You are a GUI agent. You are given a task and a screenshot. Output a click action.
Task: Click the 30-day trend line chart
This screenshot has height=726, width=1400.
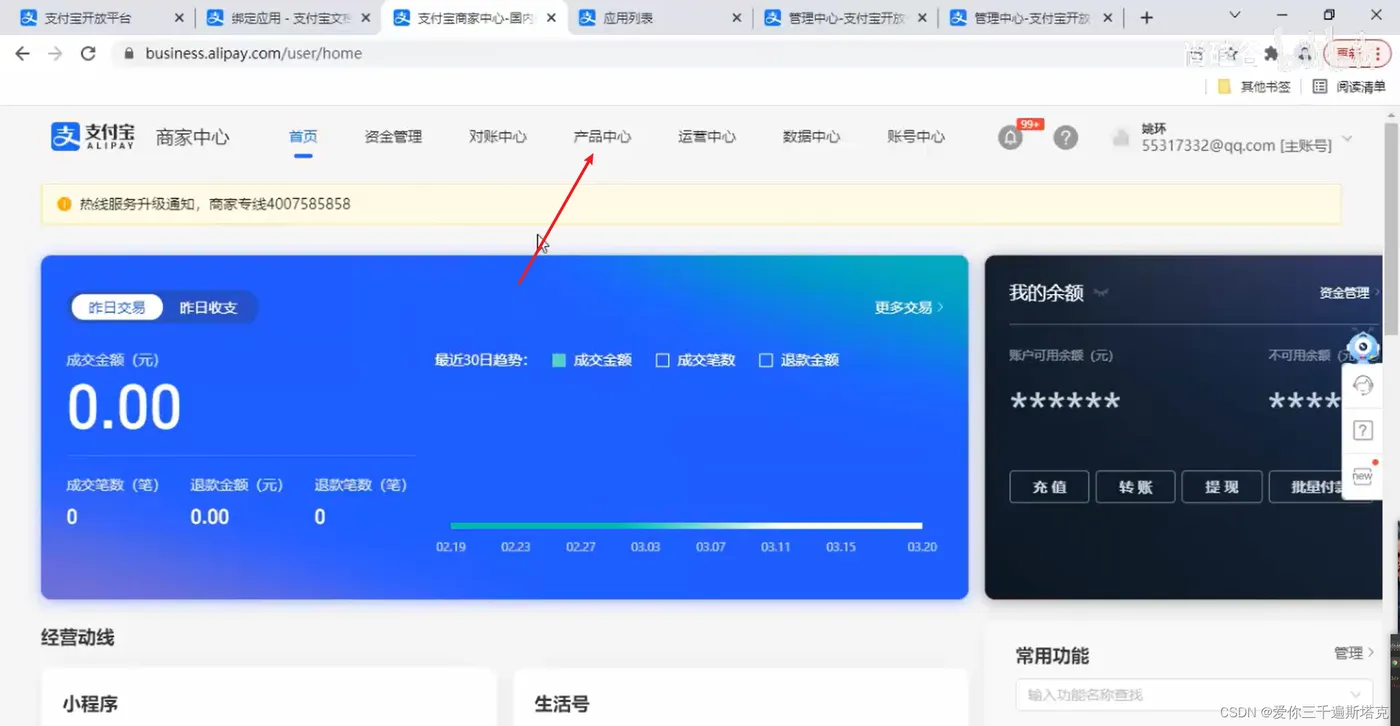coord(686,525)
